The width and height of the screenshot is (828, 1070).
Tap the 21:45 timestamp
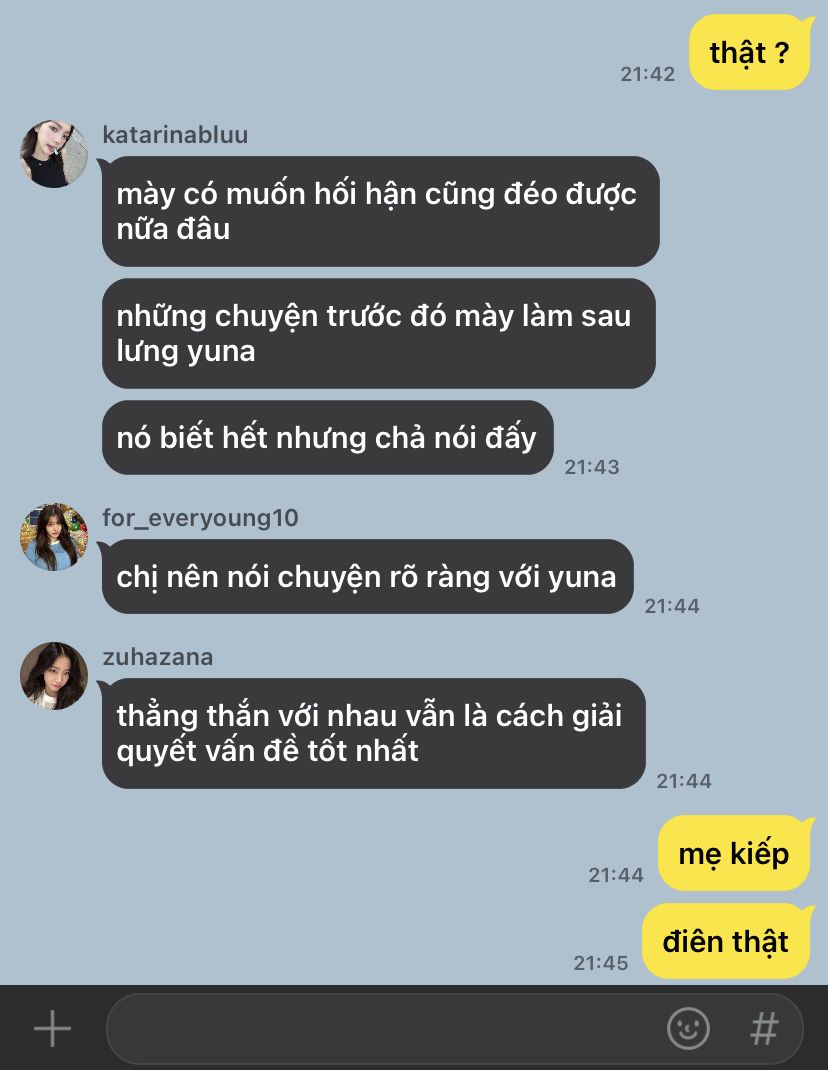tap(601, 963)
